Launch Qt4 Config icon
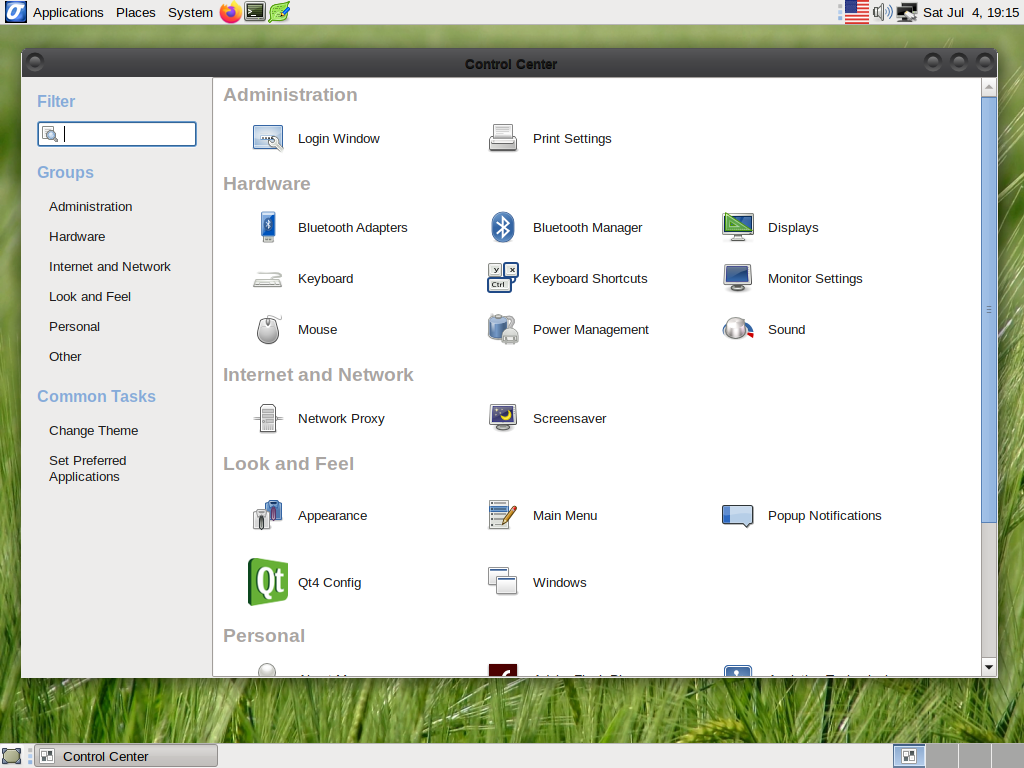This screenshot has width=1024, height=768. pos(268,582)
